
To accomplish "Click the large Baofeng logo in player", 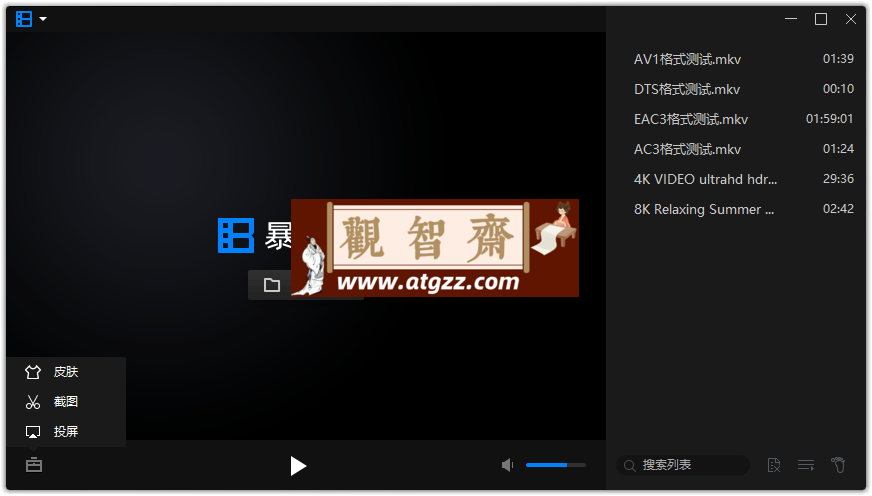I will coord(236,235).
